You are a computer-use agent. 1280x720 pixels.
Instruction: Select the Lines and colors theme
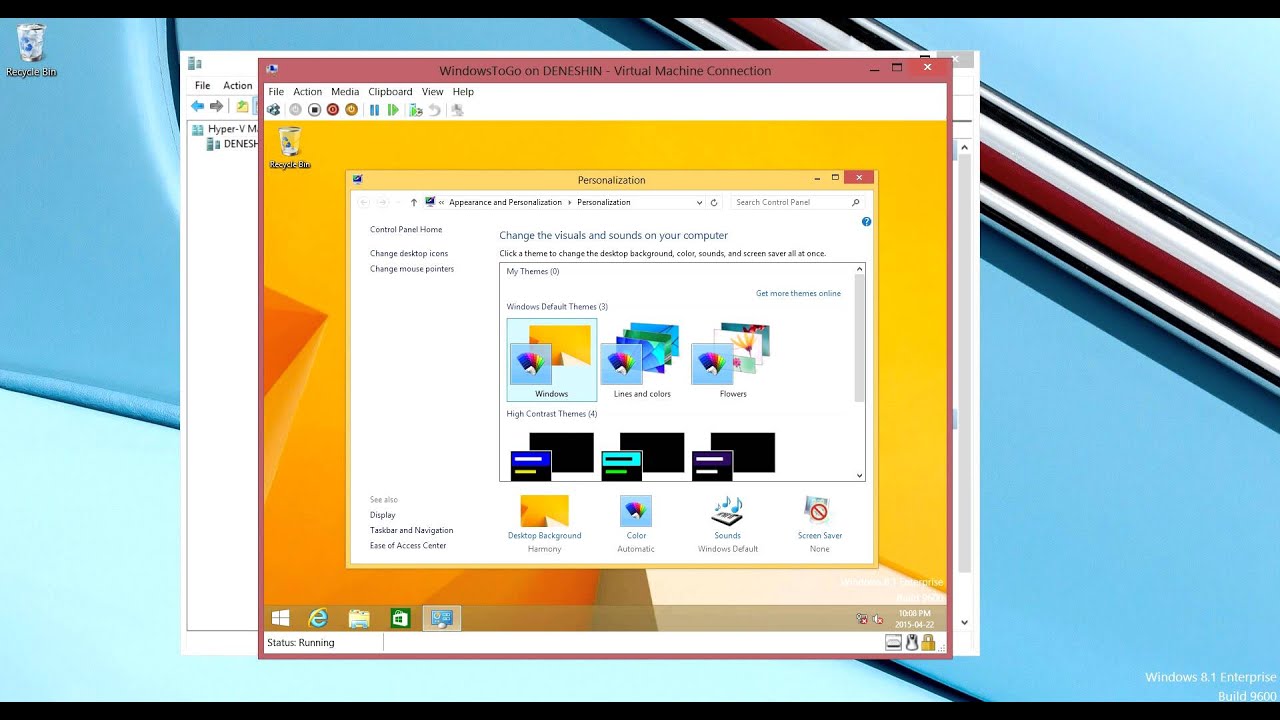642,360
